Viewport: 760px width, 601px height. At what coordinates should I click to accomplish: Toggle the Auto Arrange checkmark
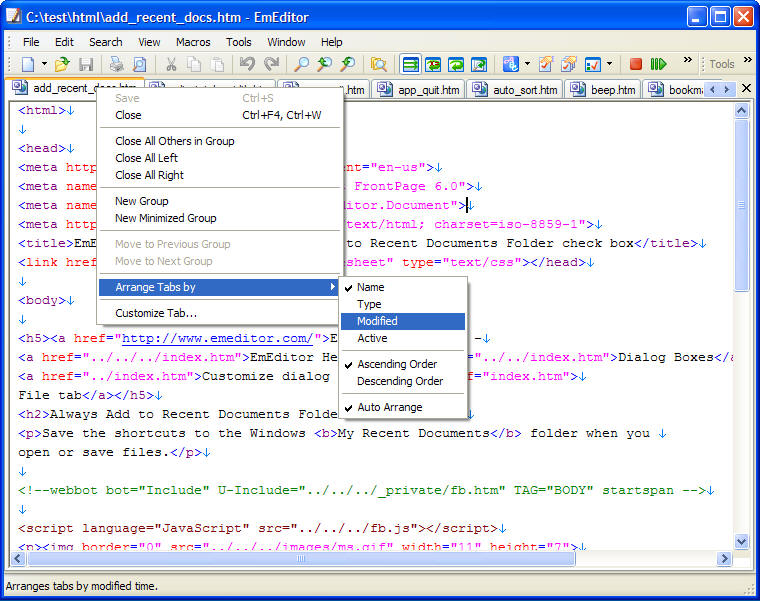[403, 408]
